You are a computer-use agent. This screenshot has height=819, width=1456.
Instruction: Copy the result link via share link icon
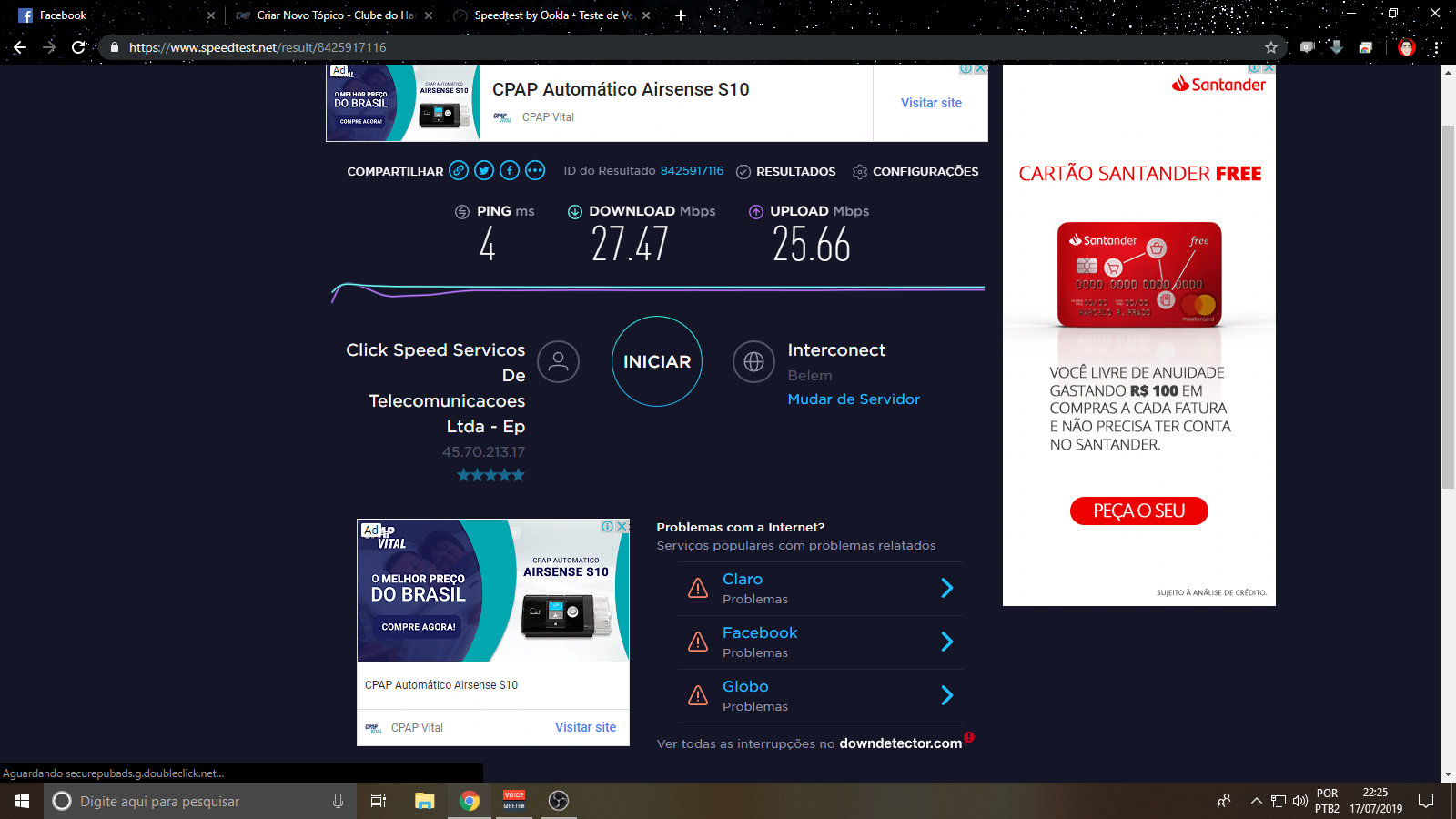459,170
